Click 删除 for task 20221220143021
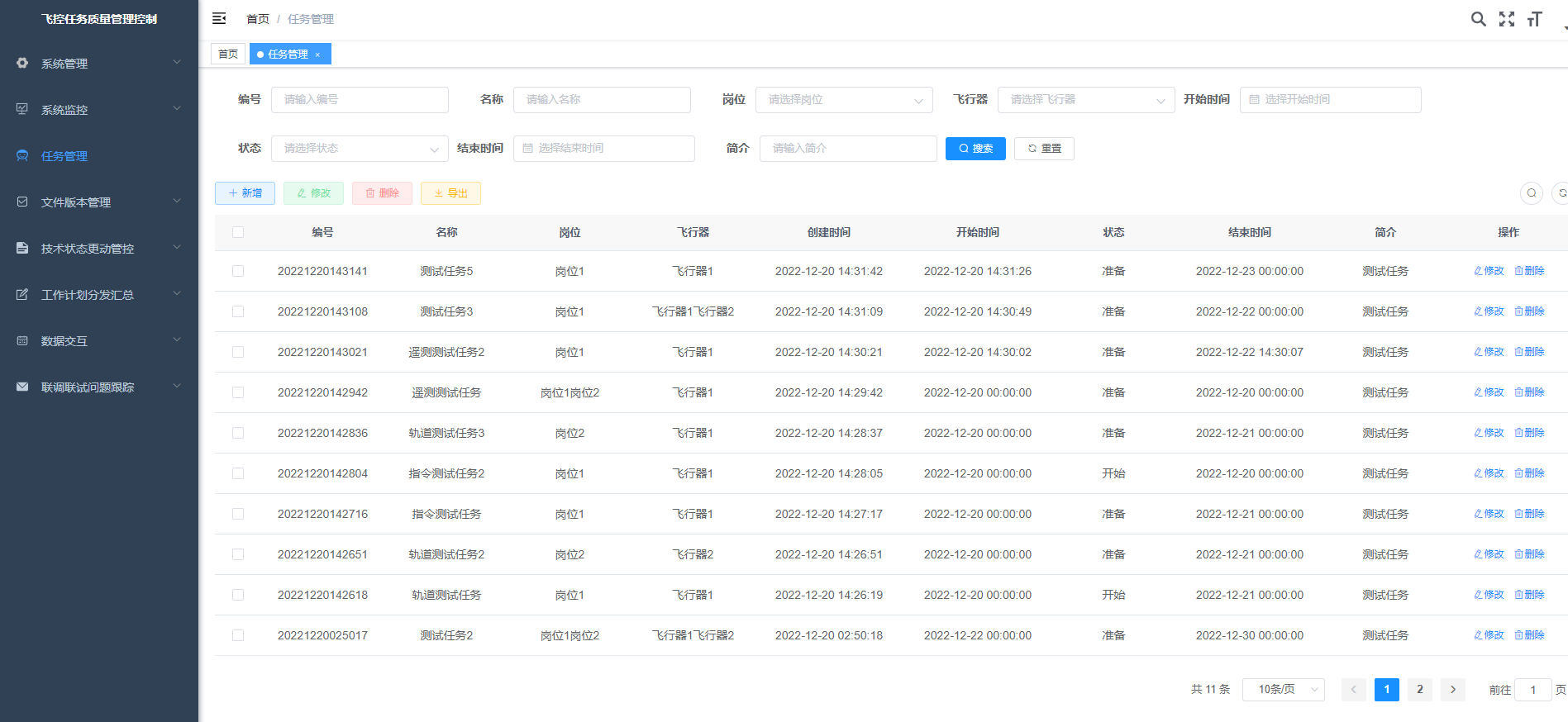Viewport: 1568px width, 722px height. tap(1530, 352)
